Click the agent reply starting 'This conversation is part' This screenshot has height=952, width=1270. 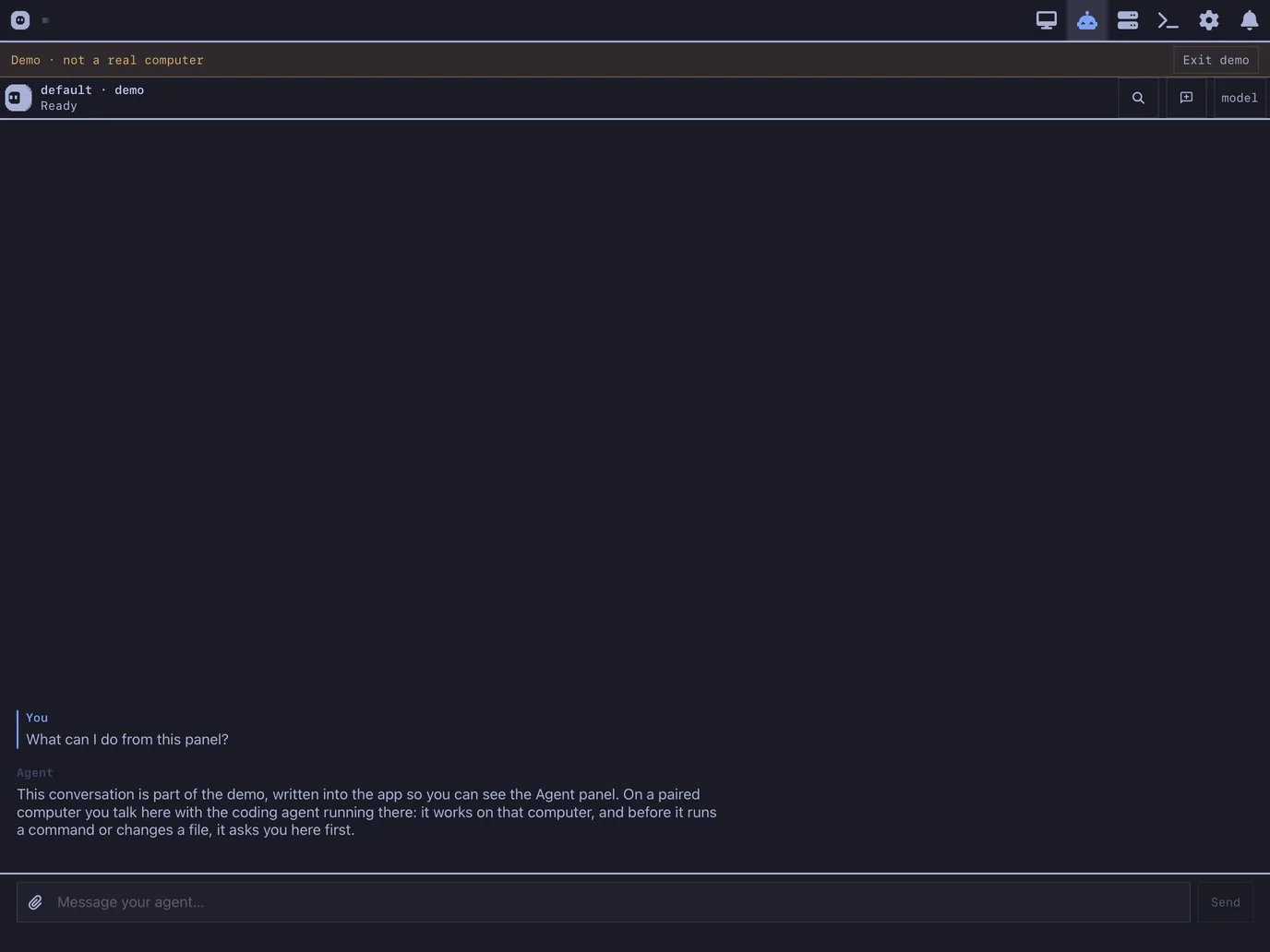point(367,812)
